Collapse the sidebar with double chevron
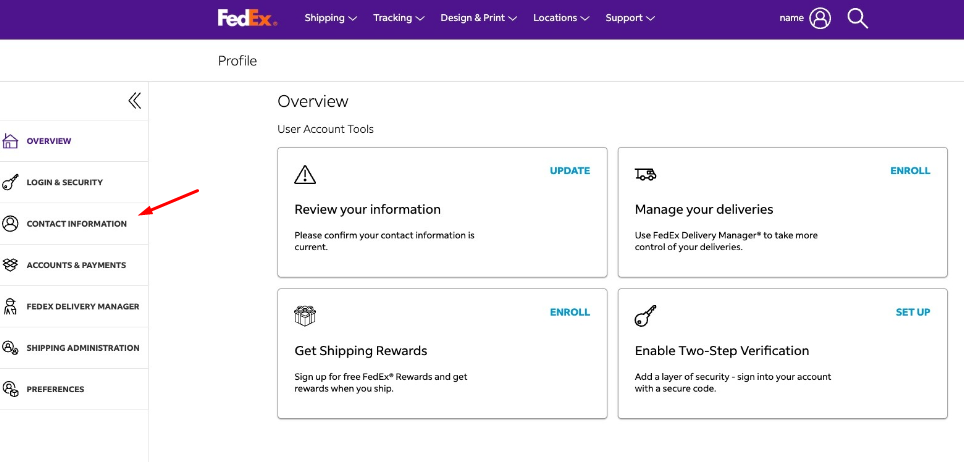 click(134, 100)
